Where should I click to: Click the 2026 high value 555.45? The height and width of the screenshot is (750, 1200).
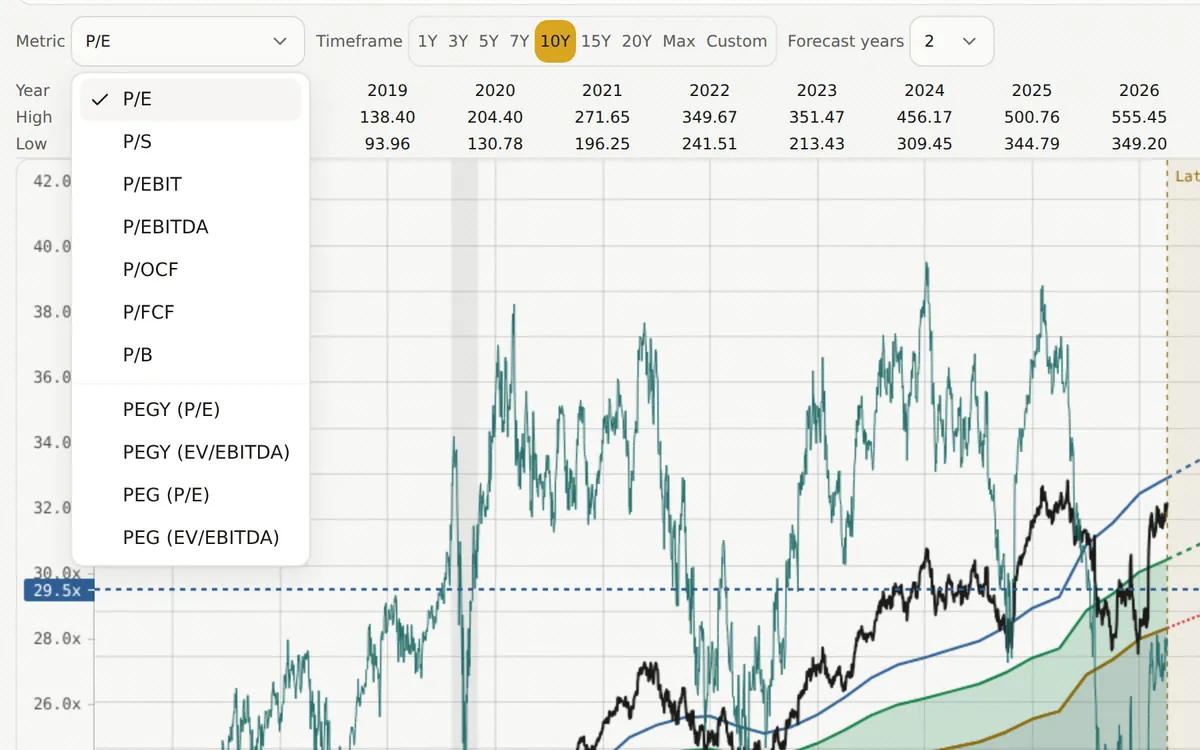tap(1139, 117)
